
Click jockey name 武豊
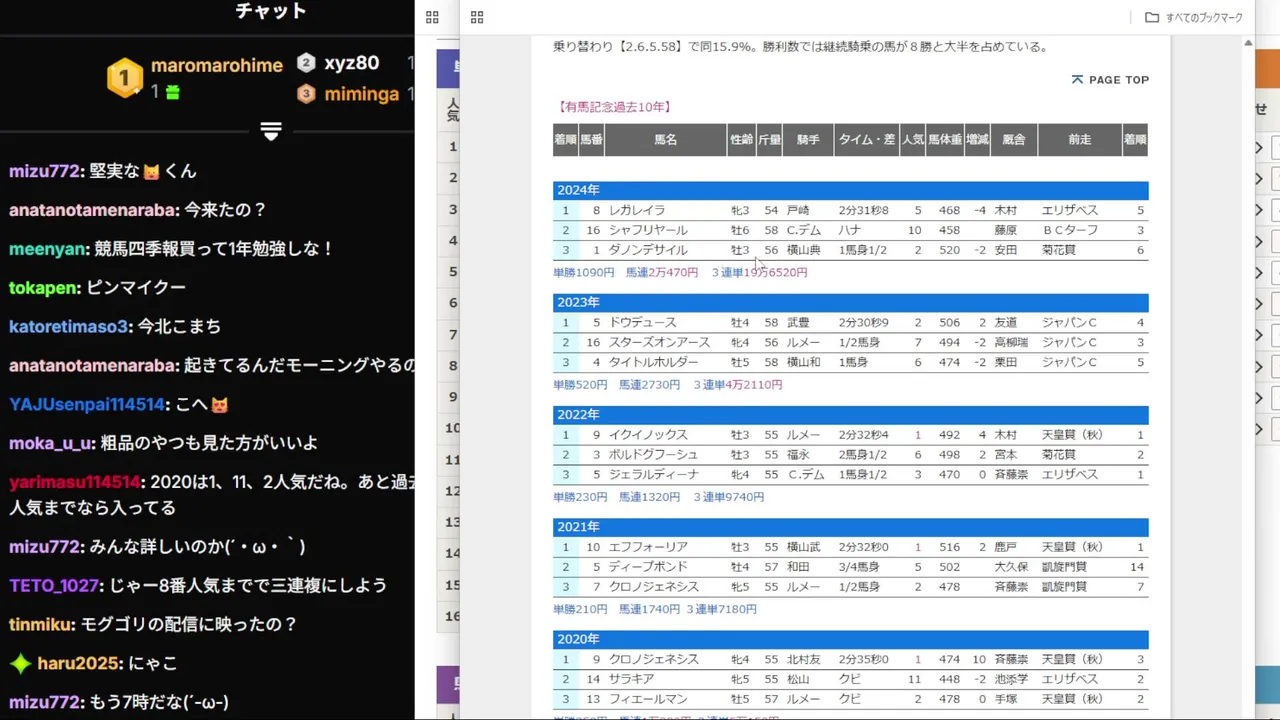[798, 322]
